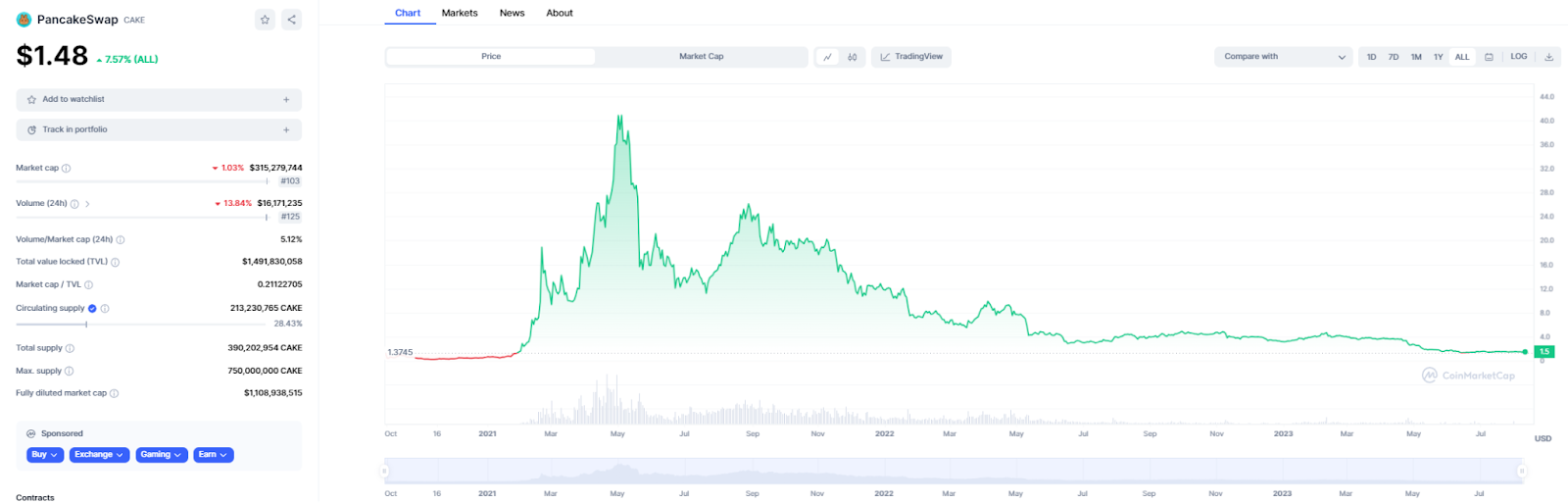
Task: Click the $1,108,938,515 fully diluted value
Action: 273,394
